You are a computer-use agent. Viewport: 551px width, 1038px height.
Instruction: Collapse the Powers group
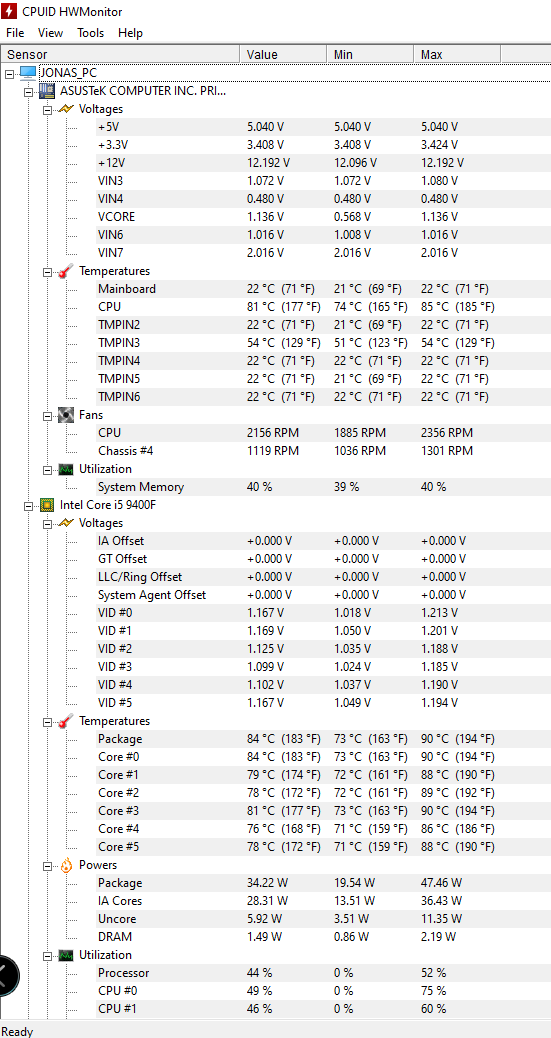point(47,866)
